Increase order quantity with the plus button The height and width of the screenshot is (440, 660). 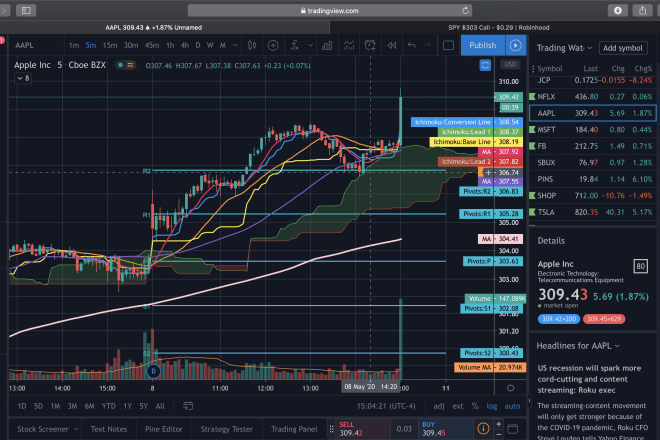point(499,424)
